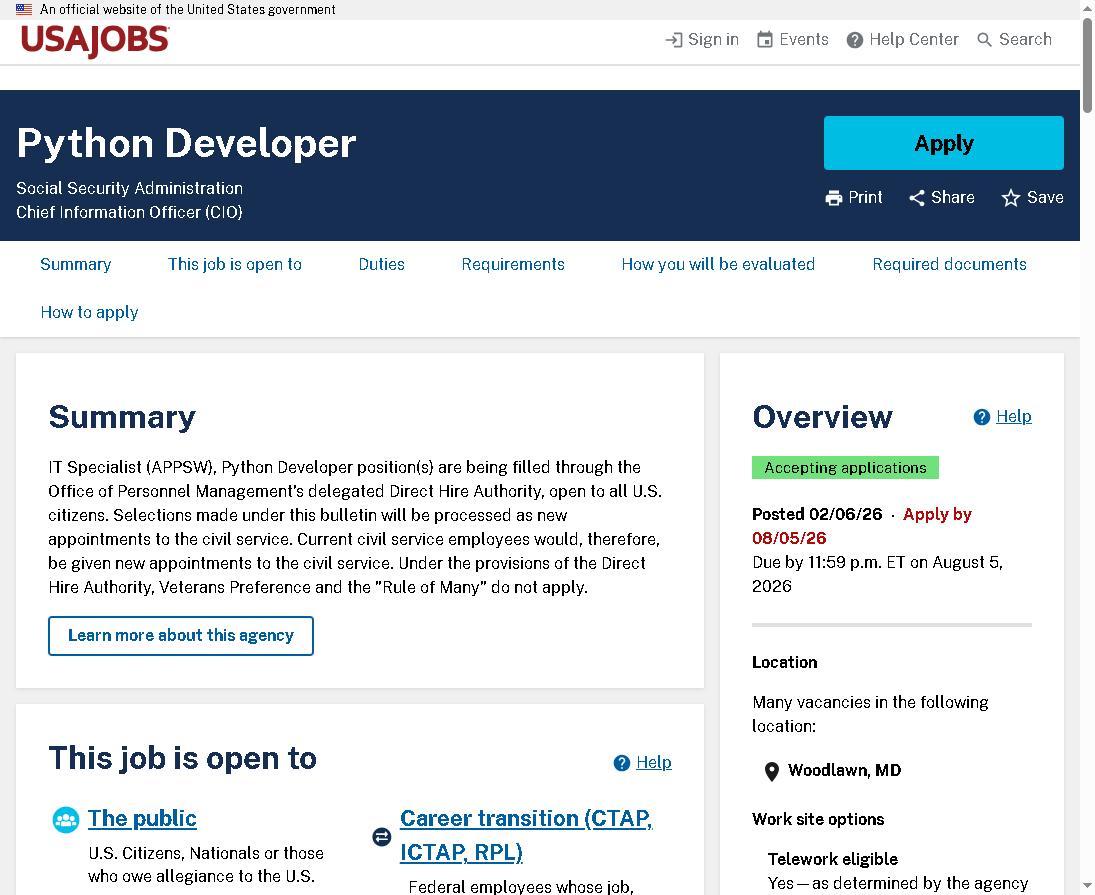Jump to the Requirements tab

point(513,265)
